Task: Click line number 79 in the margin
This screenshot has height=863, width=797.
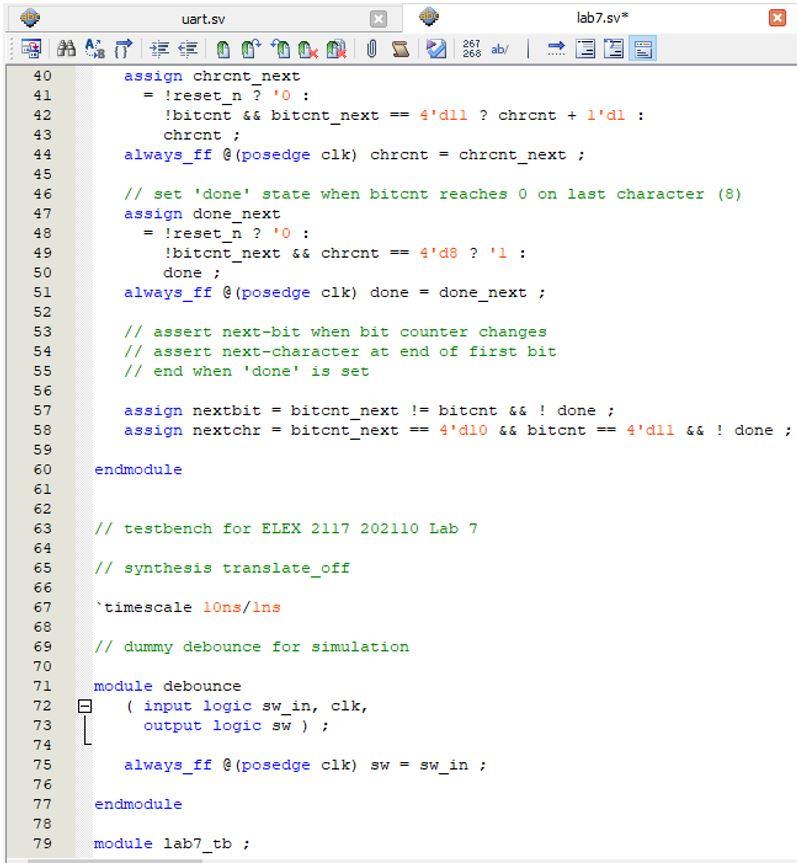Action: tap(42, 843)
